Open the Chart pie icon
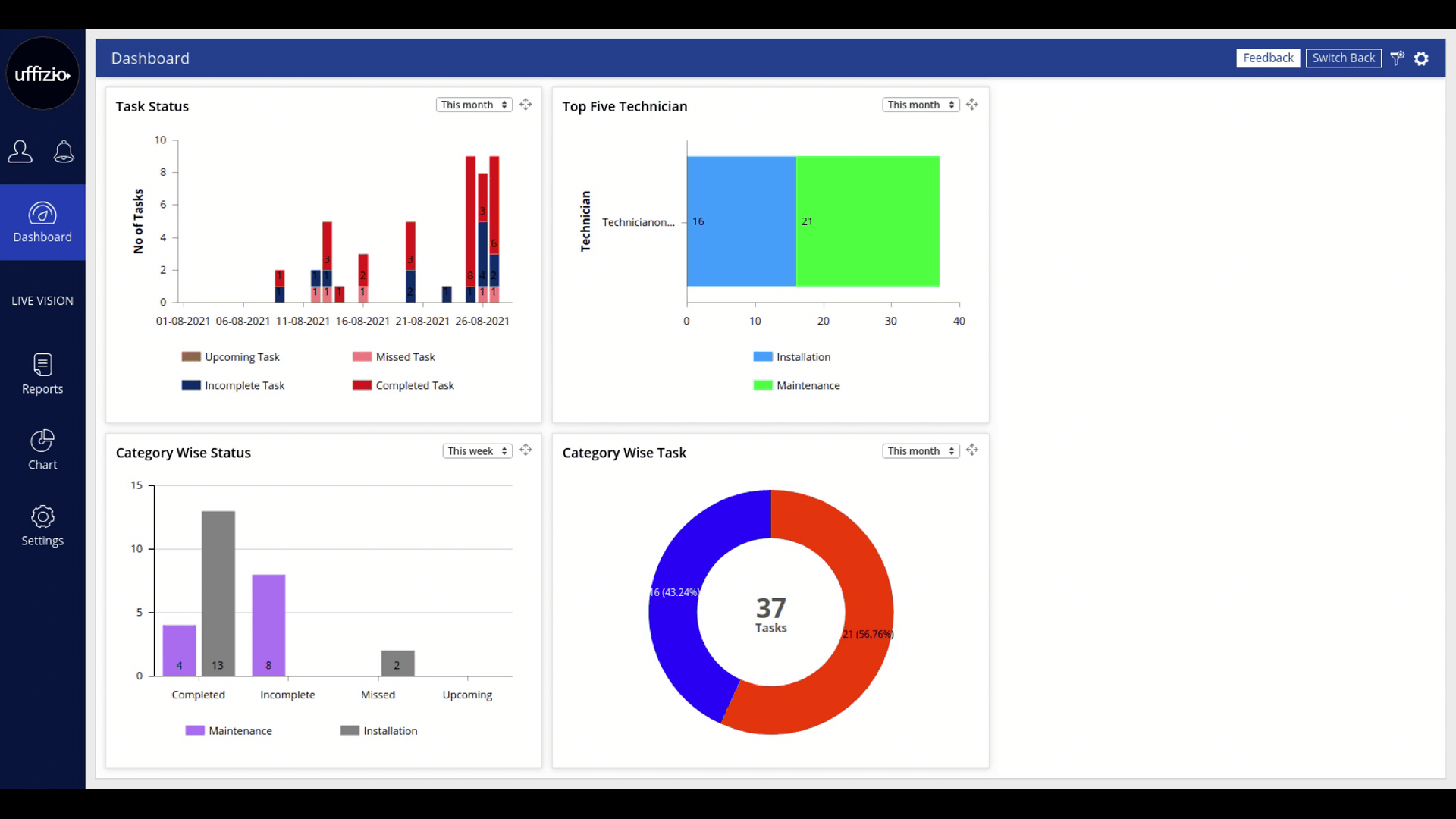The image size is (1456, 819). point(42,441)
